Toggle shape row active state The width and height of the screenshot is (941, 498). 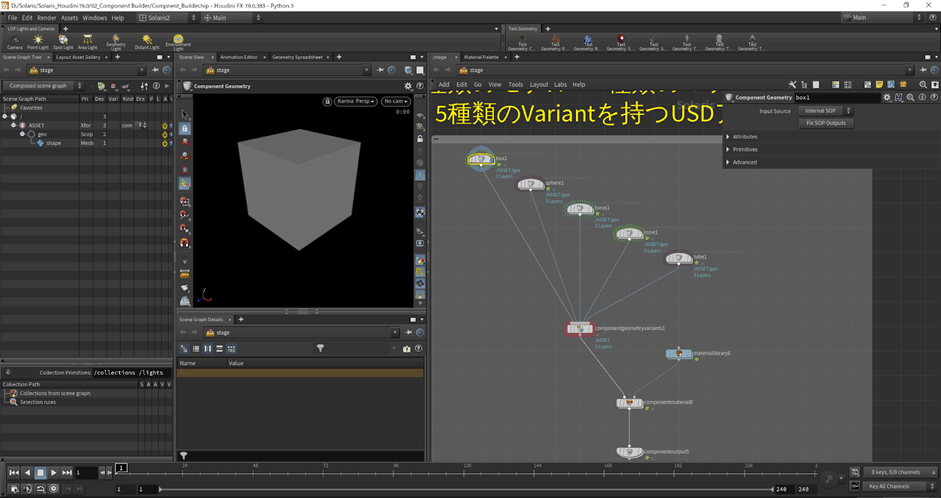tap(164, 143)
